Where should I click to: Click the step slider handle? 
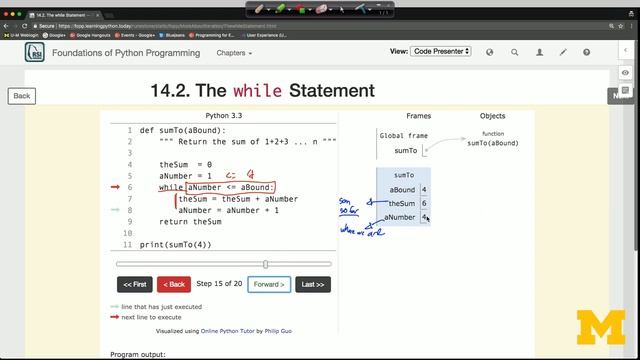coord(266,264)
